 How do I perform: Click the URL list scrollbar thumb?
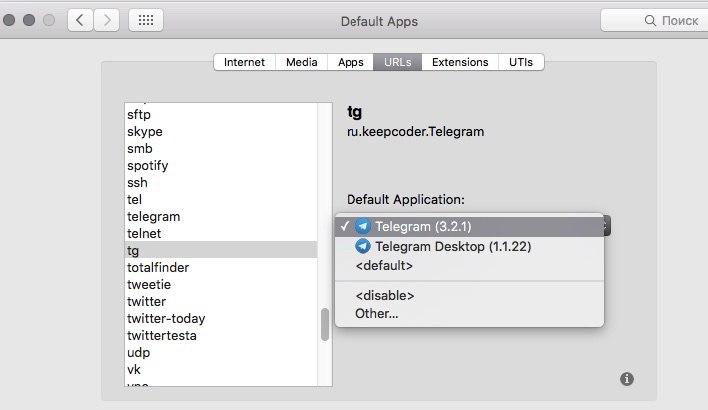[x=325, y=324]
